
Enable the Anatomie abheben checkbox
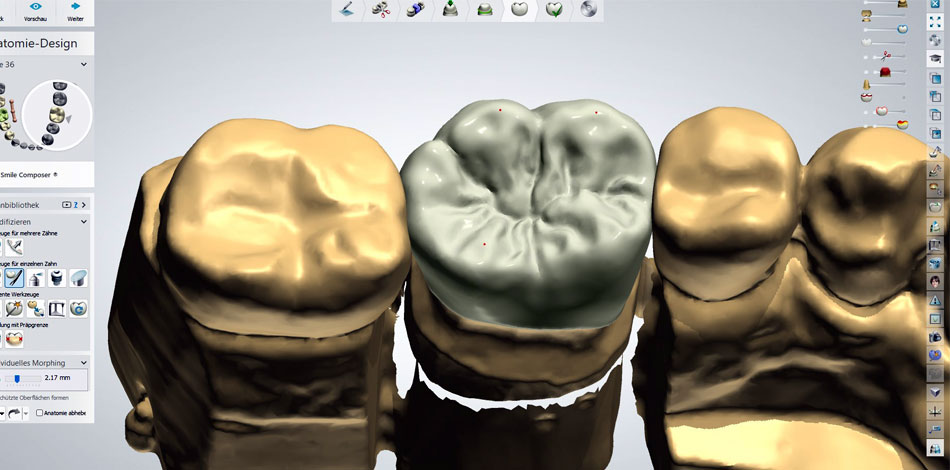[39, 412]
